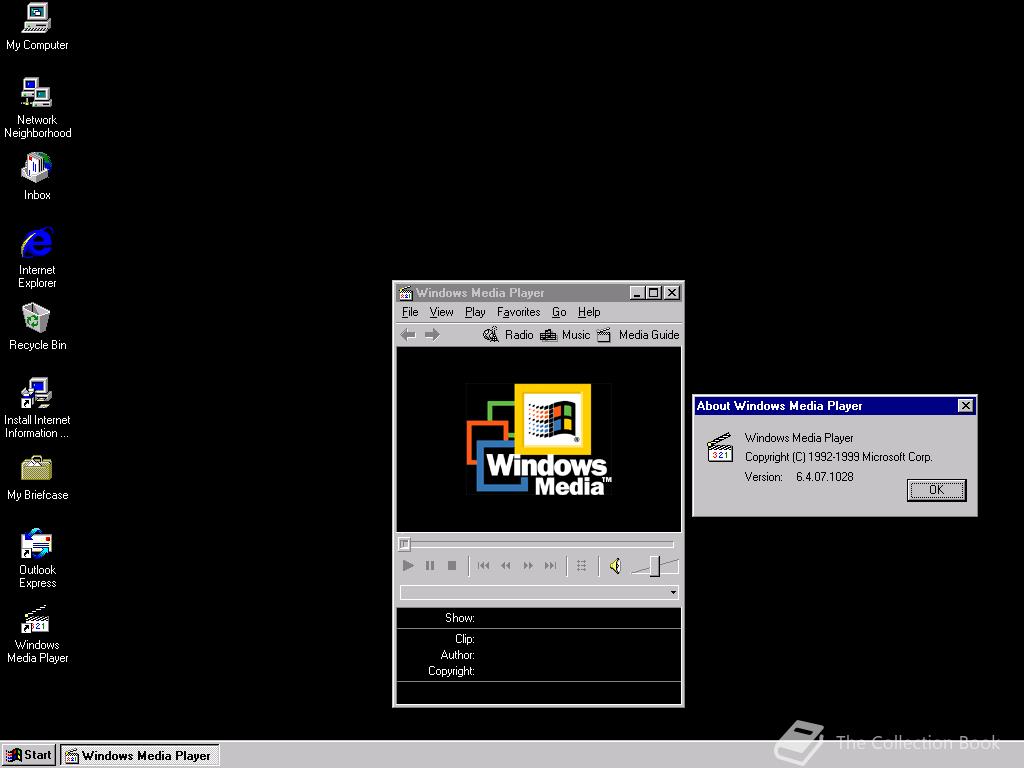Open the Favorites menu
Viewport: 1024px width, 768px height.
519,312
